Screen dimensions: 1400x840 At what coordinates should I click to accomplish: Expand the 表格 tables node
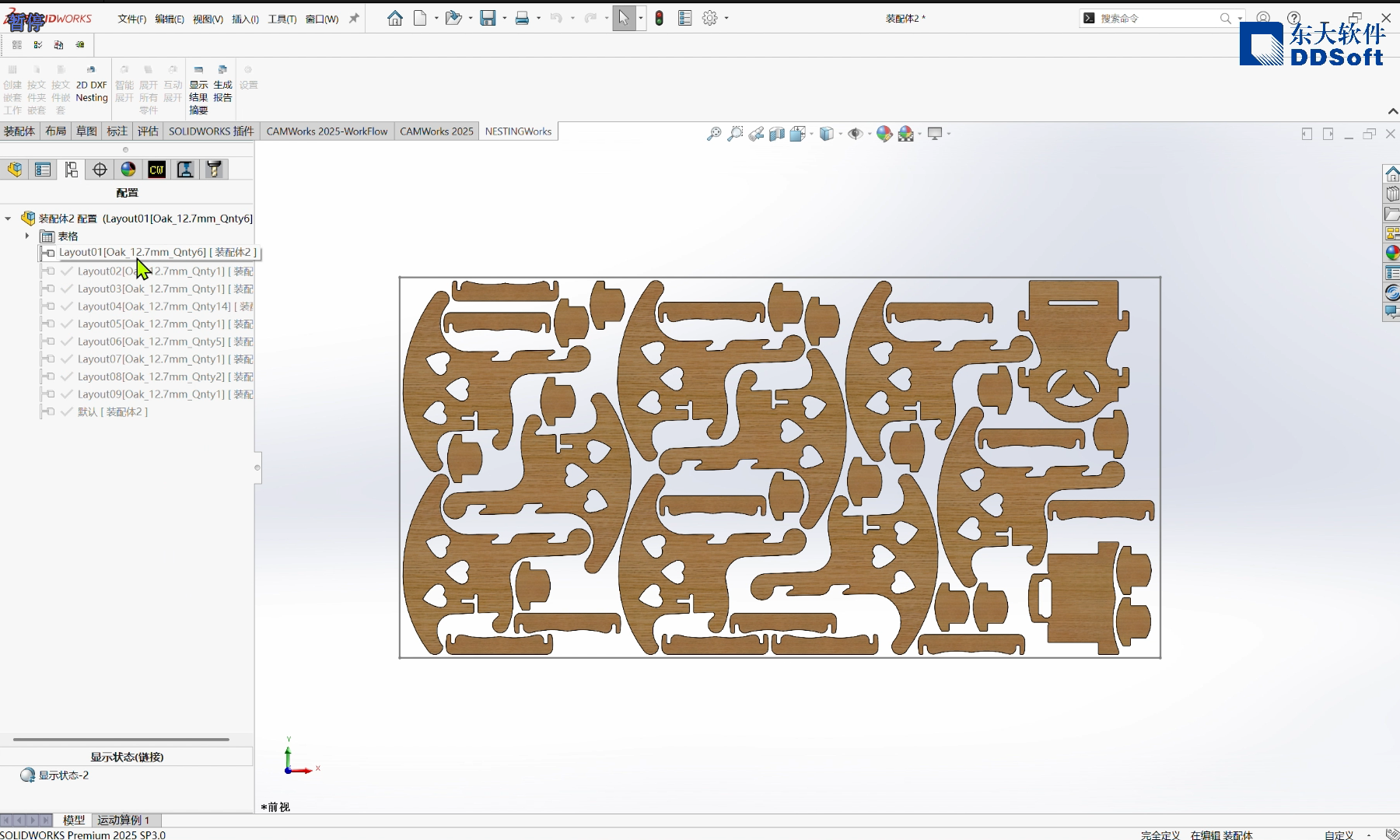tap(27, 236)
